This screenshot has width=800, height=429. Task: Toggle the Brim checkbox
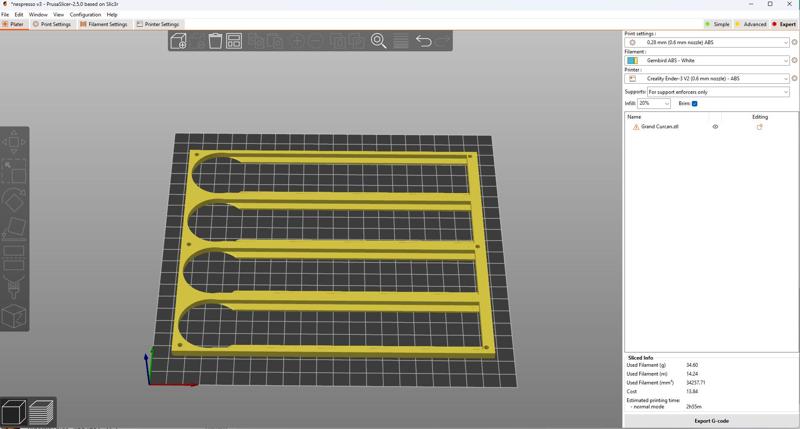click(x=694, y=104)
